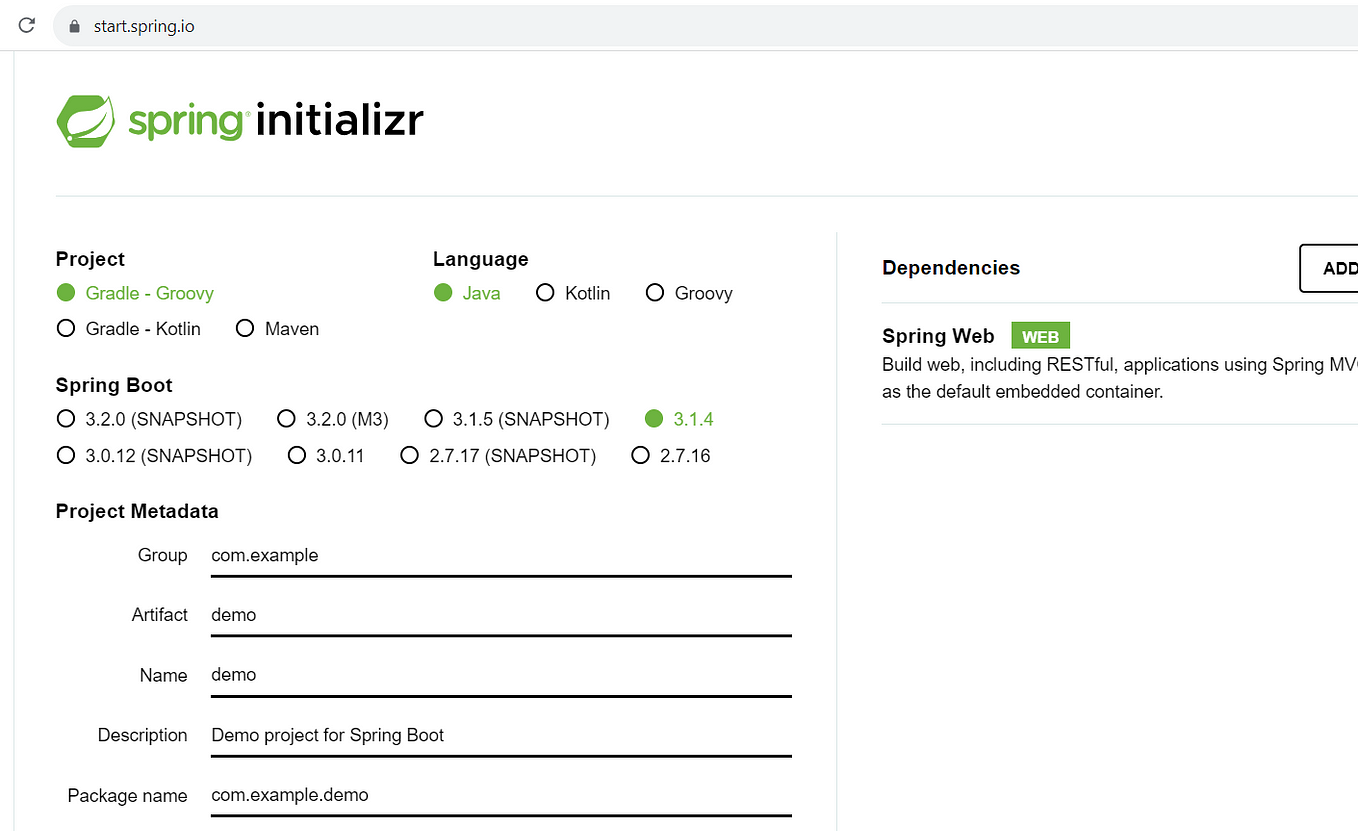Screen dimensions: 1358x831
Task: Click the Spring Web dependency heading
Action: click(x=938, y=335)
